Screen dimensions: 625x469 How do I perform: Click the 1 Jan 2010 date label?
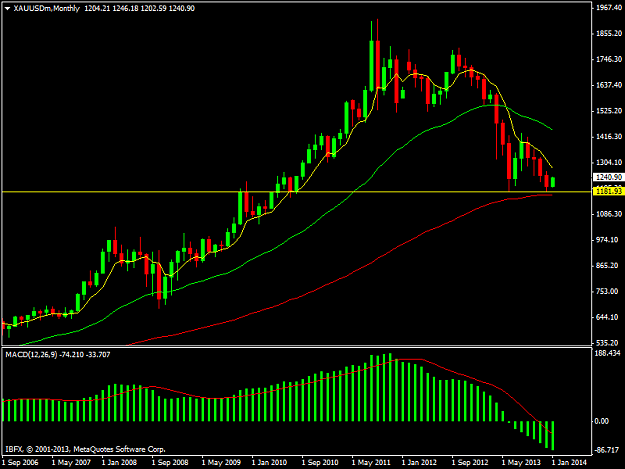[270, 463]
